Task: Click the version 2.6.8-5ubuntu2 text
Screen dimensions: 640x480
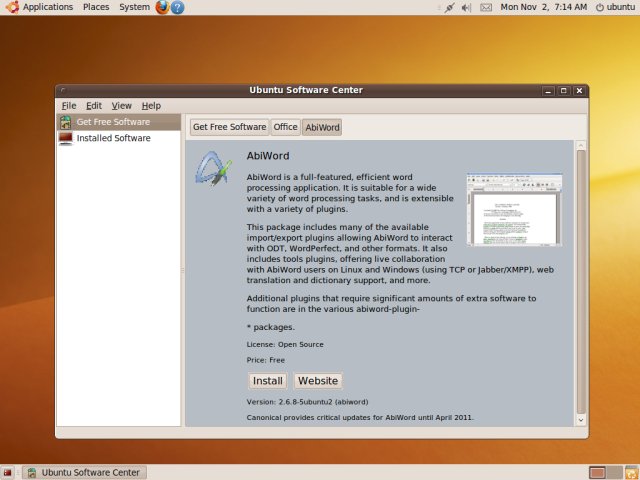Action: coord(307,402)
